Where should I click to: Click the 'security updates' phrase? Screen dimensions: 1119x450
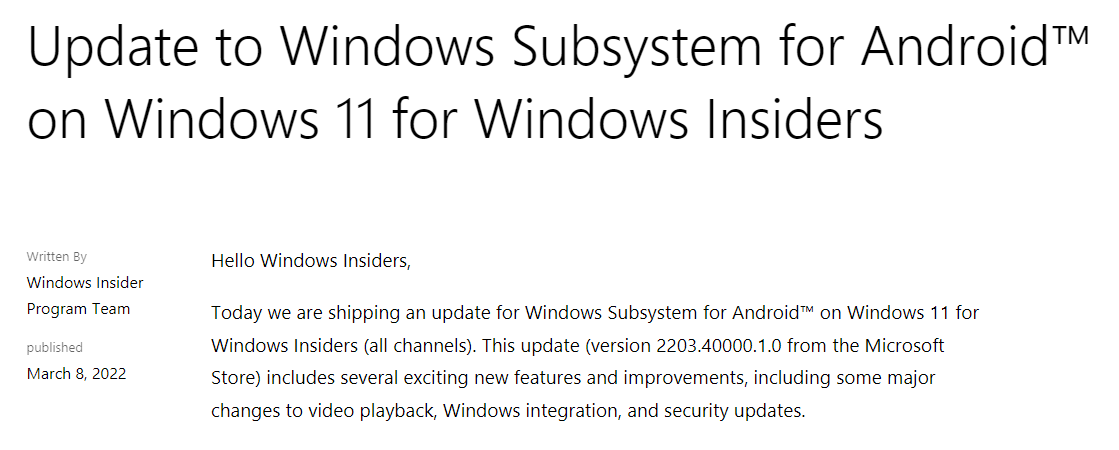click(741, 410)
